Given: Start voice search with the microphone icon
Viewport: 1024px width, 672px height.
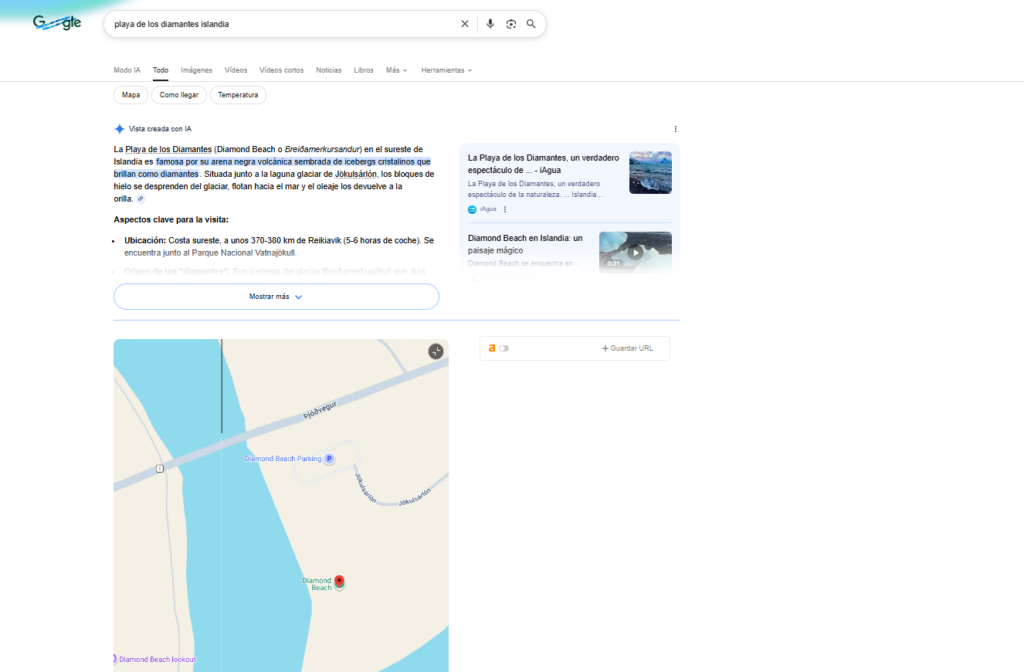Looking at the screenshot, I should pos(490,24).
